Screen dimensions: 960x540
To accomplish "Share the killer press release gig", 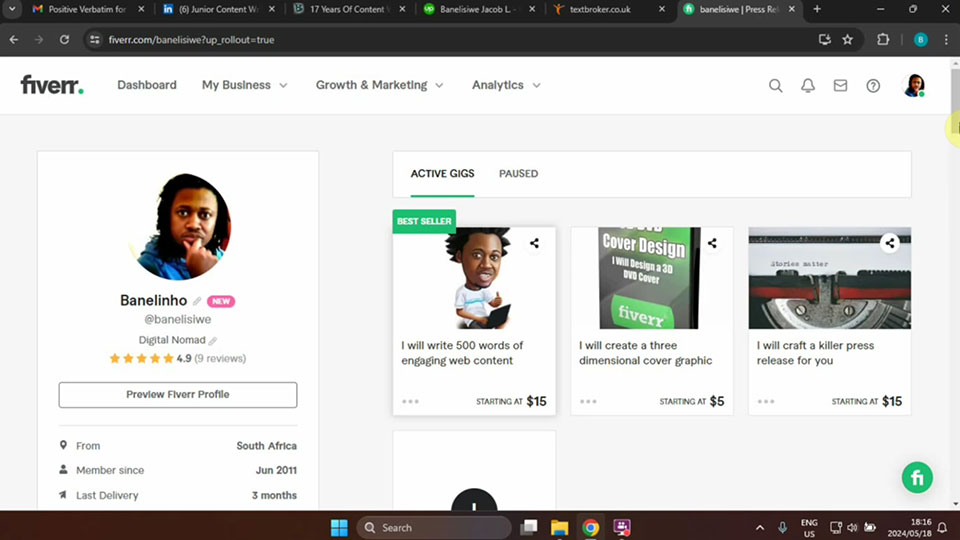I will tap(889, 243).
